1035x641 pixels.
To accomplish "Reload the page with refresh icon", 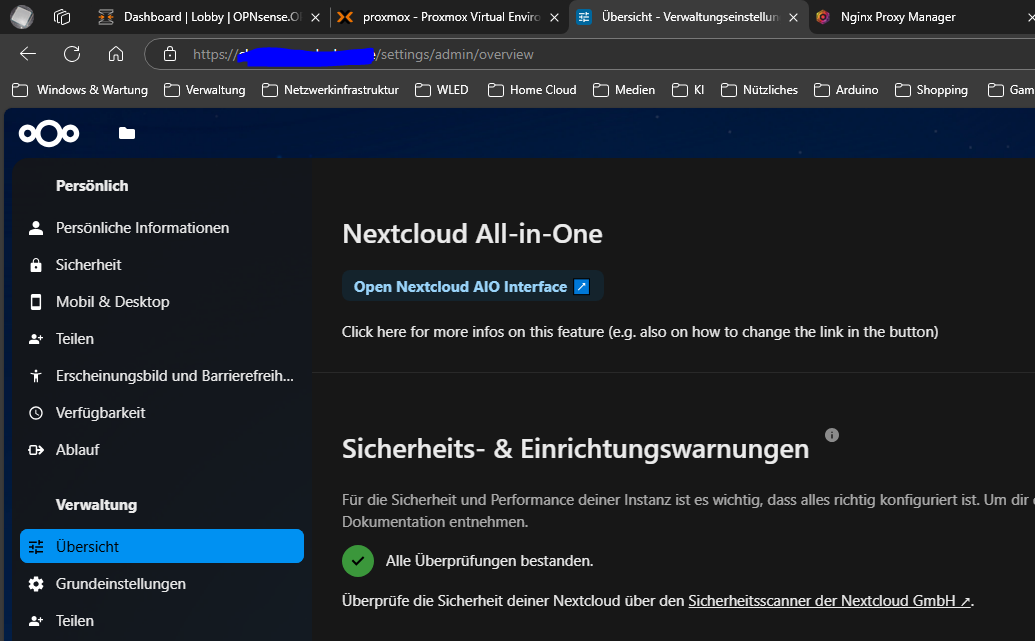I will pyautogui.click(x=72, y=54).
